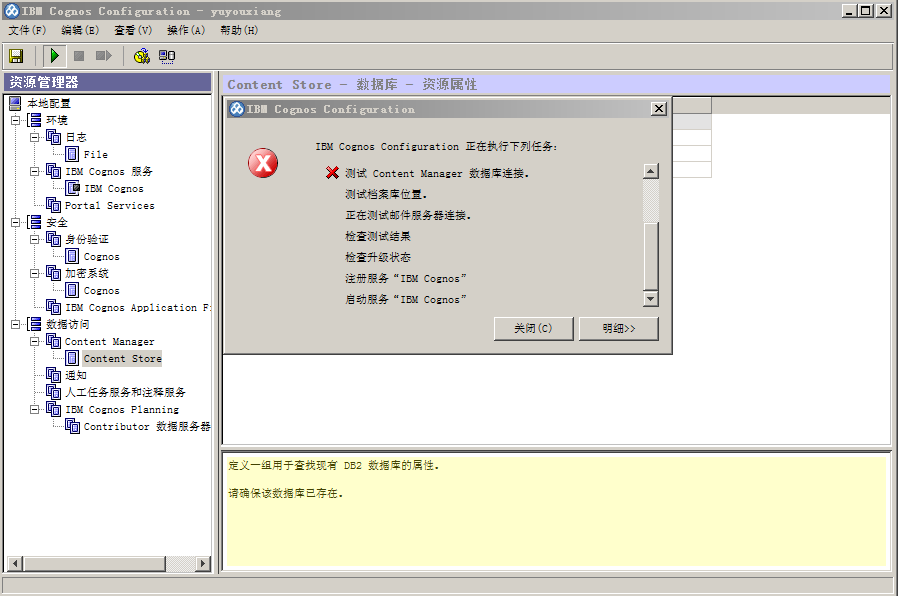The image size is (898, 596).
Task: Click the Test configuration toolbar icon
Action: click(x=141, y=56)
